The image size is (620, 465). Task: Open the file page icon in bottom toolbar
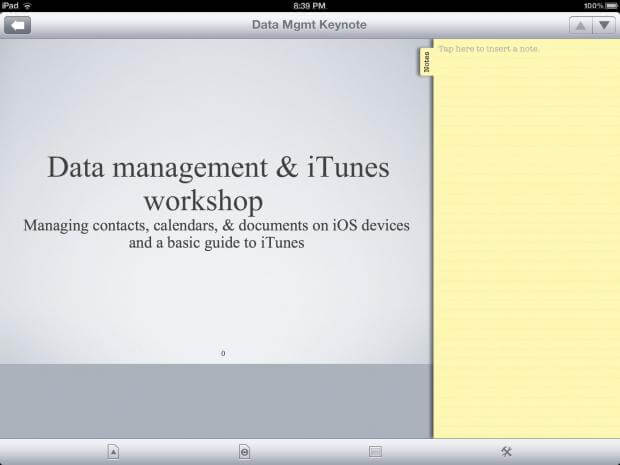tap(113, 452)
